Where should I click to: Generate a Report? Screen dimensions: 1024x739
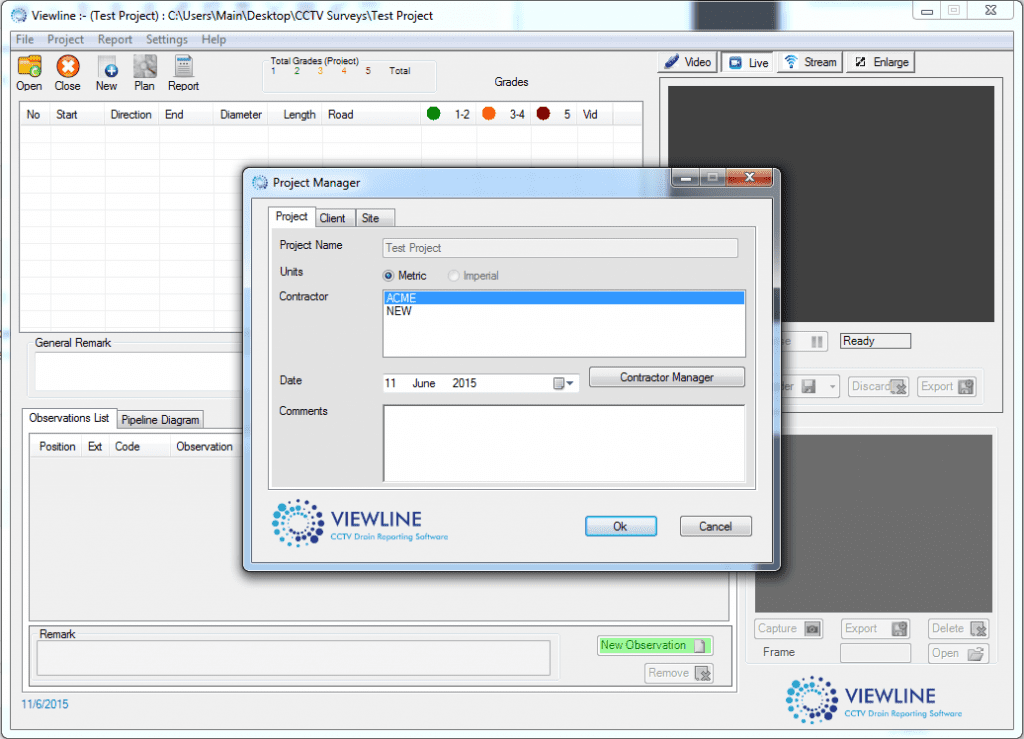point(183,70)
